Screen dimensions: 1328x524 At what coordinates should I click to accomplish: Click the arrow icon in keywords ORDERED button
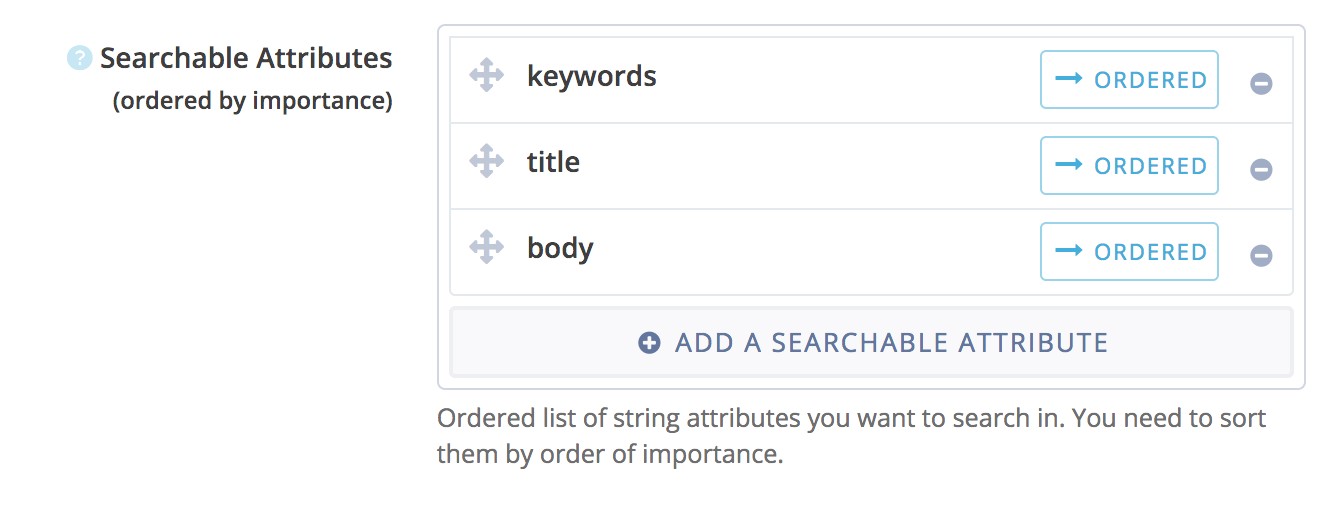(x=1069, y=79)
